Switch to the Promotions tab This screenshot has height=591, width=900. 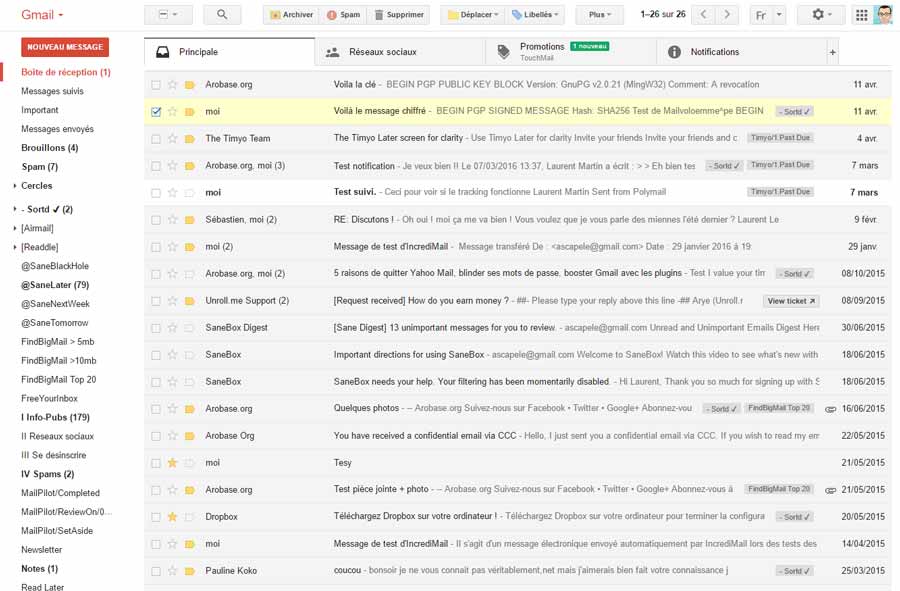[571, 52]
